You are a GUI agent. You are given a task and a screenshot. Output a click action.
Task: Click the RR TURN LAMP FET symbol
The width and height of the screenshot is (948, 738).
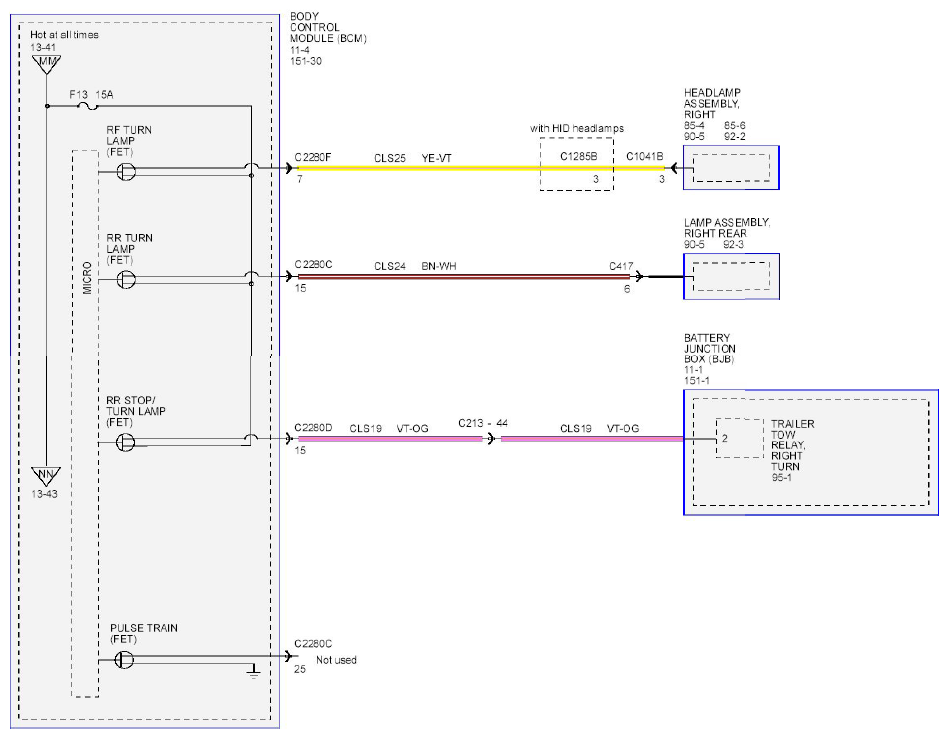coord(126,280)
